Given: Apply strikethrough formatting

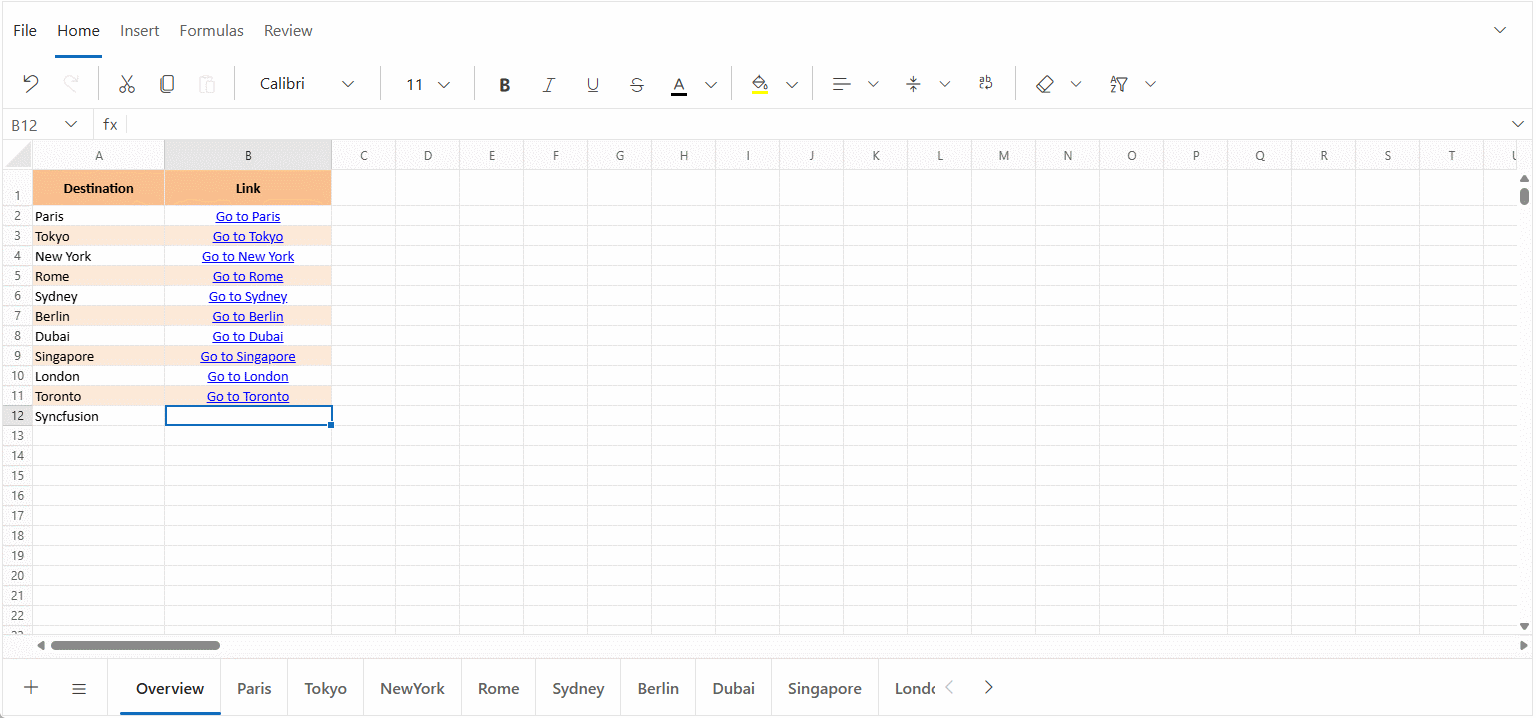Looking at the screenshot, I should coord(637,84).
